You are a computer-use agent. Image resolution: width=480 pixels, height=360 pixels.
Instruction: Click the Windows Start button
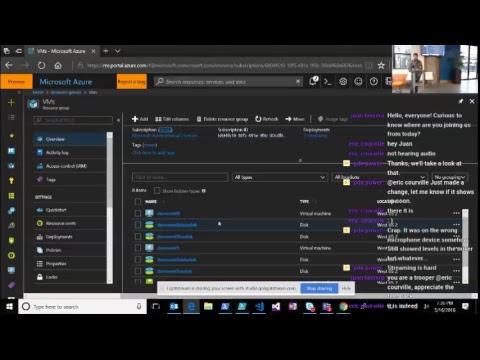coord(9,306)
